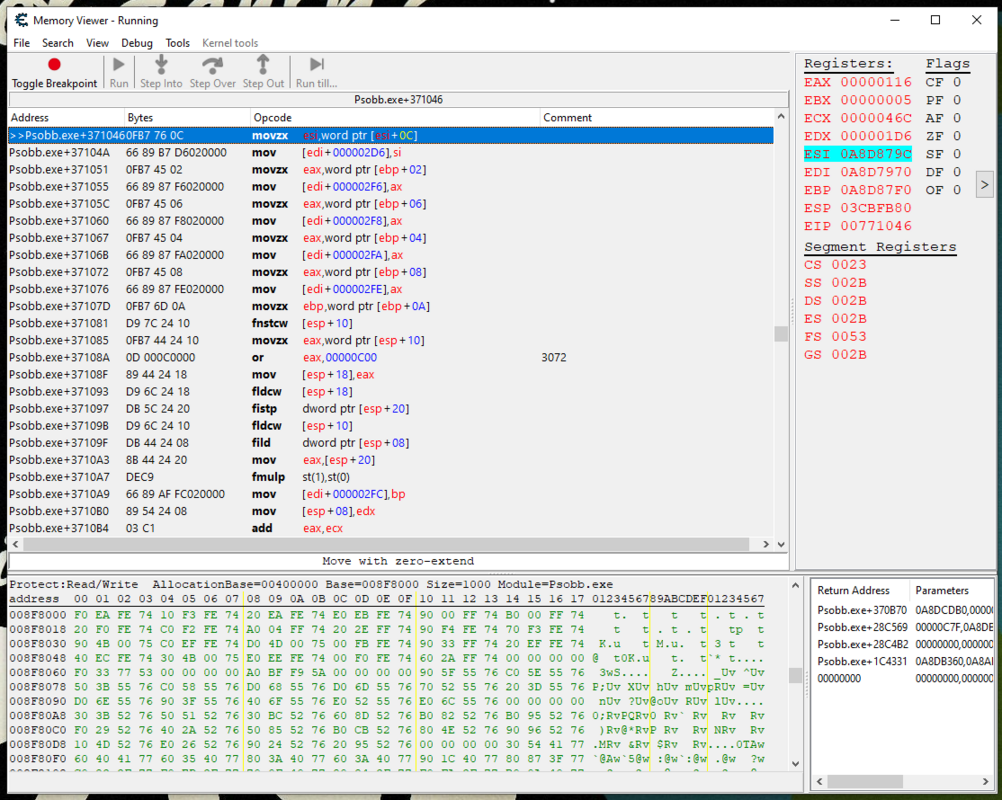Image resolution: width=1002 pixels, height=800 pixels.
Task: Toggle the OF flag value
Action: (x=957, y=190)
